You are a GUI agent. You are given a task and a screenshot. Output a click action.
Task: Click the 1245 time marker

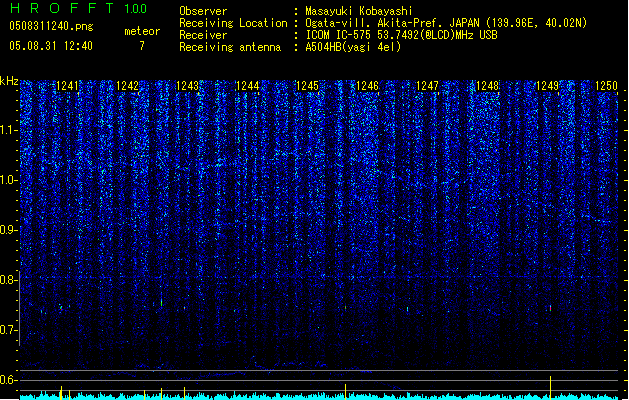307,86
